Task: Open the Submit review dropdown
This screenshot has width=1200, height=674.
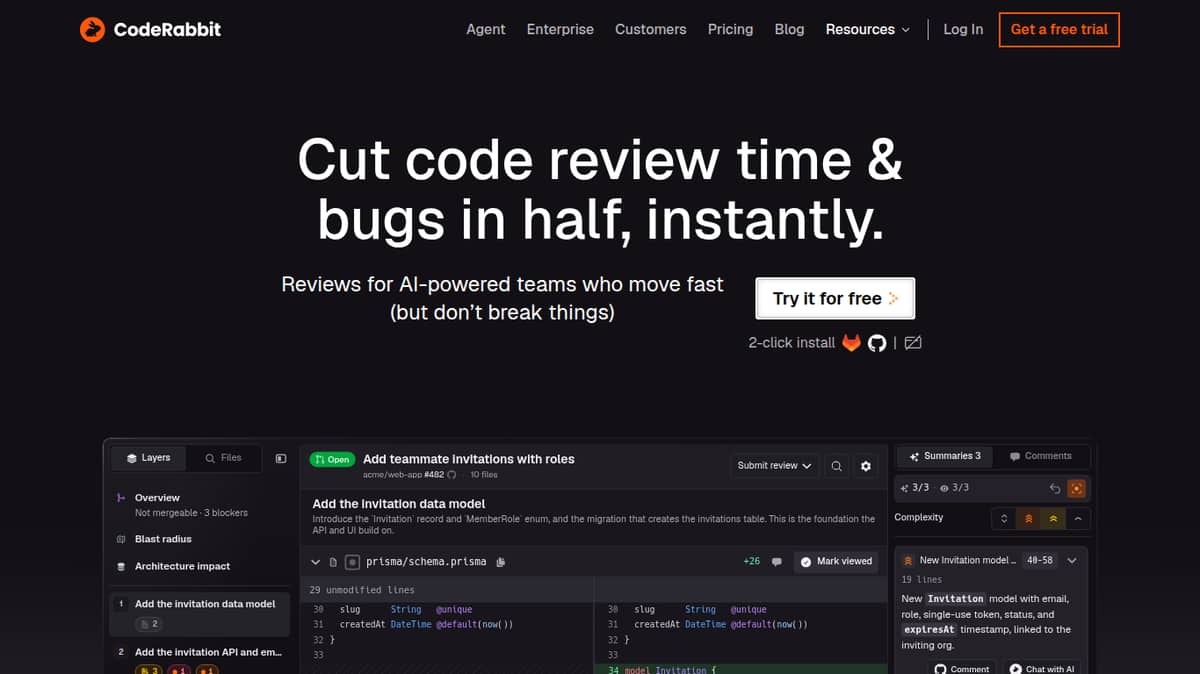Action: click(x=775, y=465)
